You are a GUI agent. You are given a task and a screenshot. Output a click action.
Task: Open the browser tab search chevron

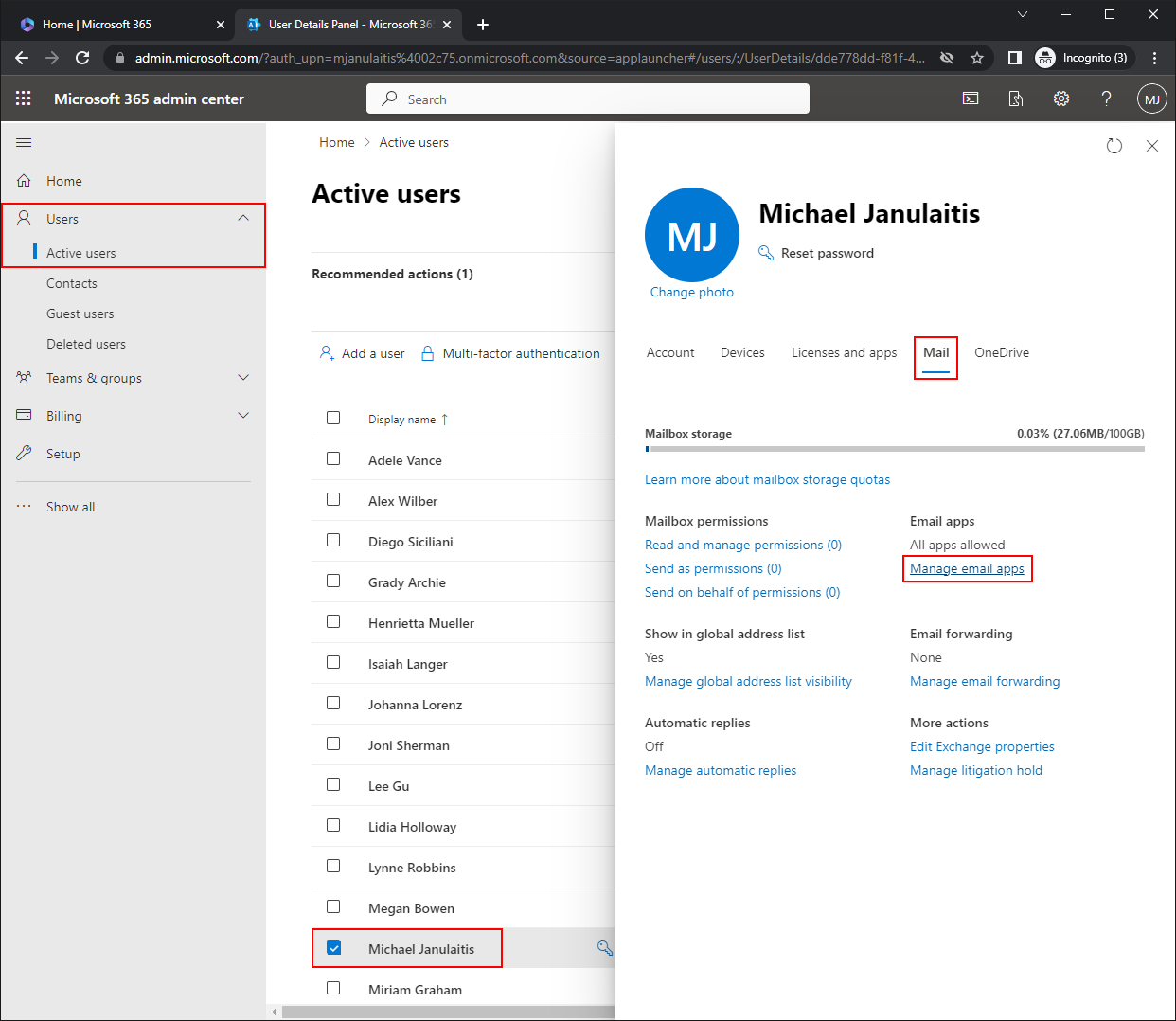tap(1022, 14)
